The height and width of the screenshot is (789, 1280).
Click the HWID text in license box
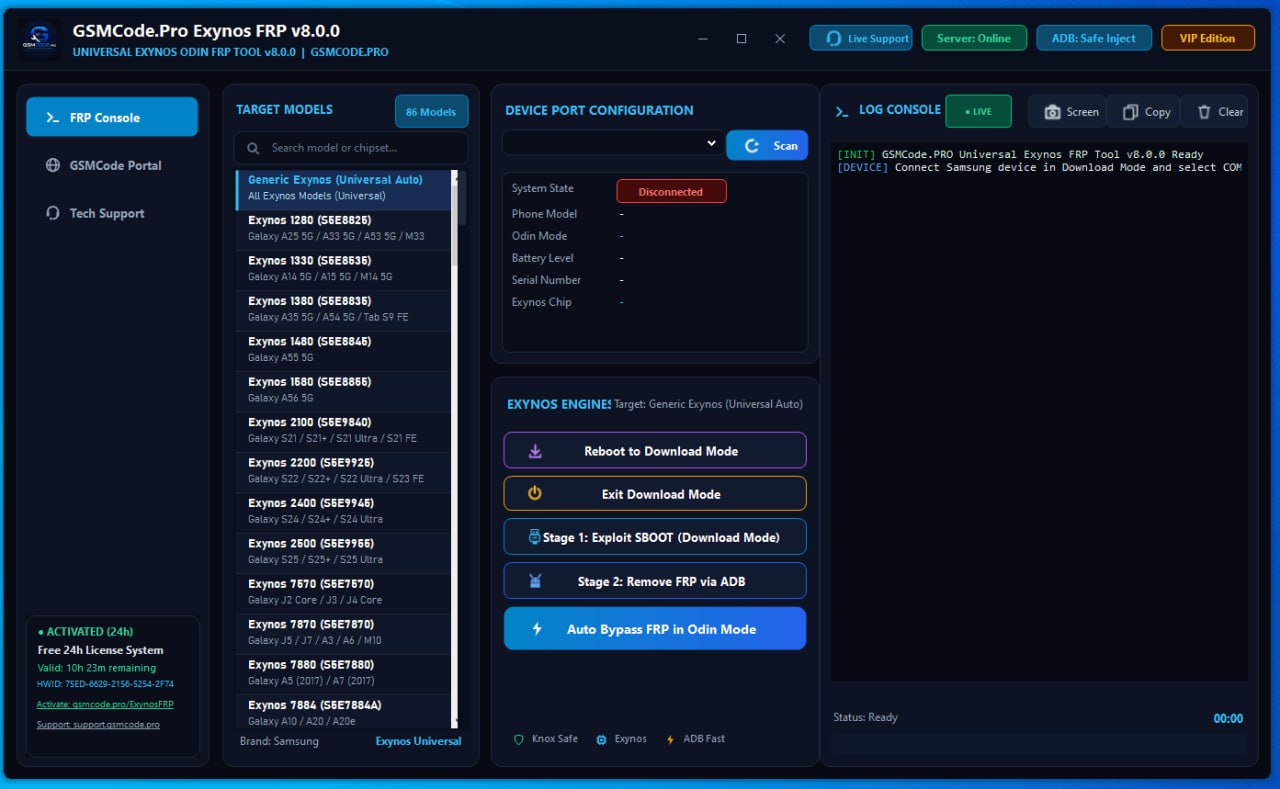105,684
